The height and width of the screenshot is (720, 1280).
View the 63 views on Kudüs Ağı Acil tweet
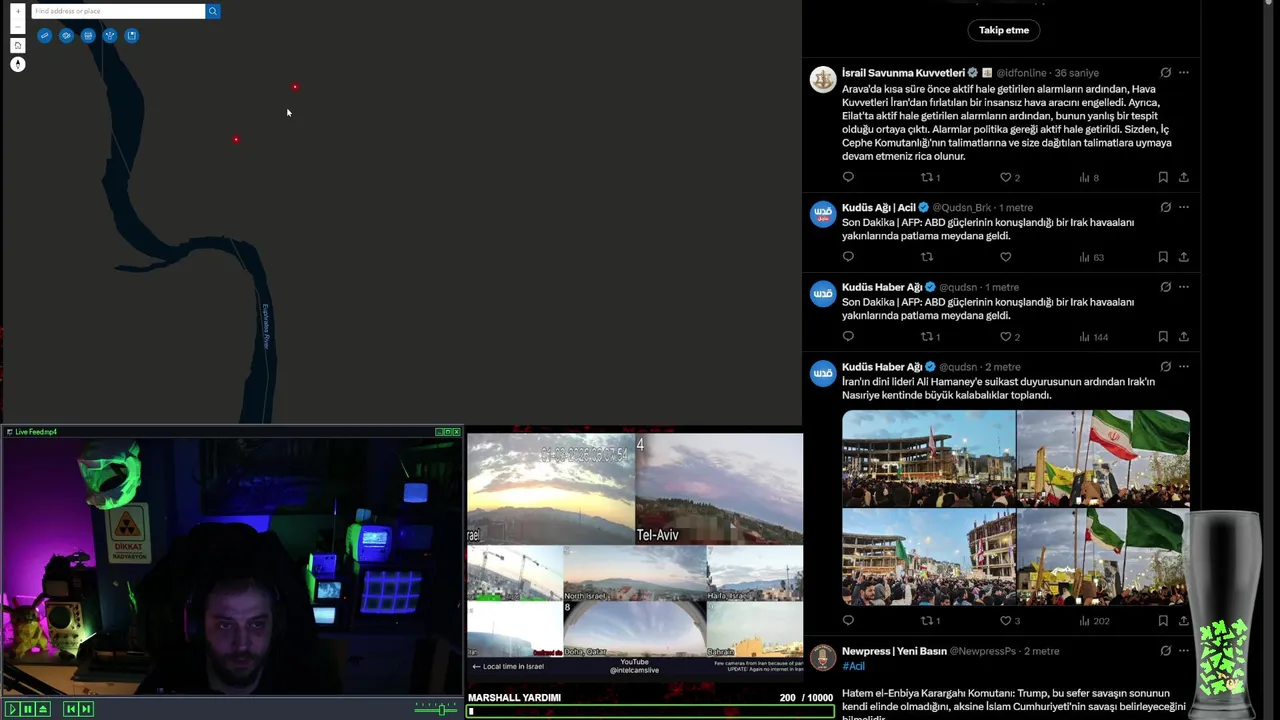[x=1091, y=257]
